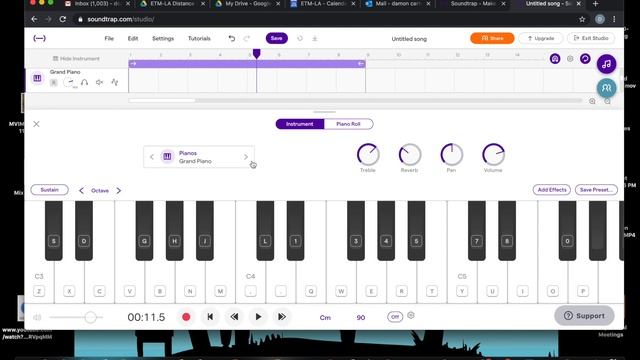Screen dimensions: 640x360
Task: Click Save Preset button
Action: click(x=596, y=190)
